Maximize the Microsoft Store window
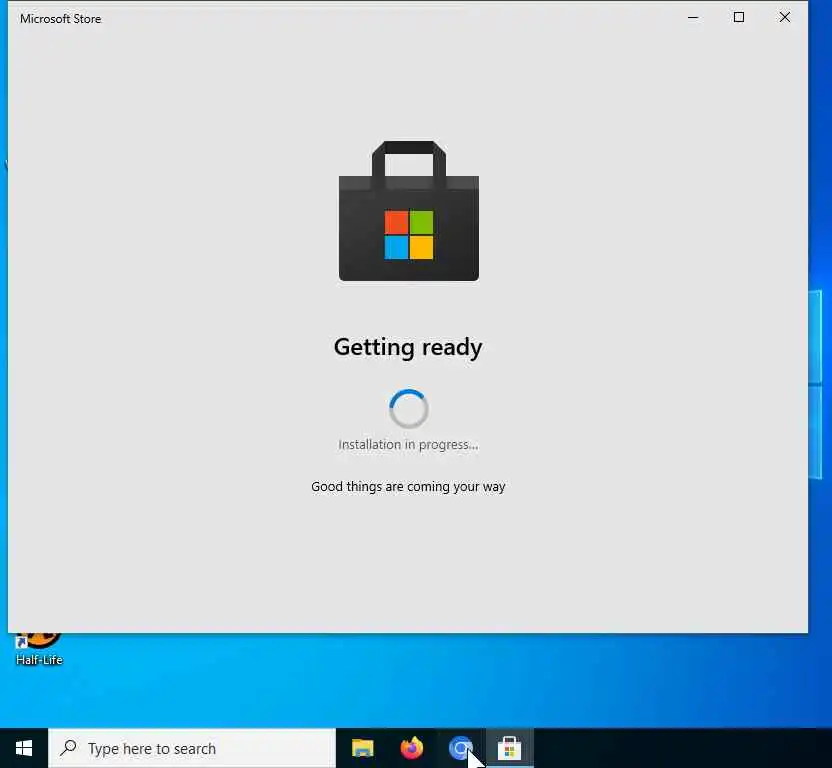The height and width of the screenshot is (768, 832). tap(739, 18)
